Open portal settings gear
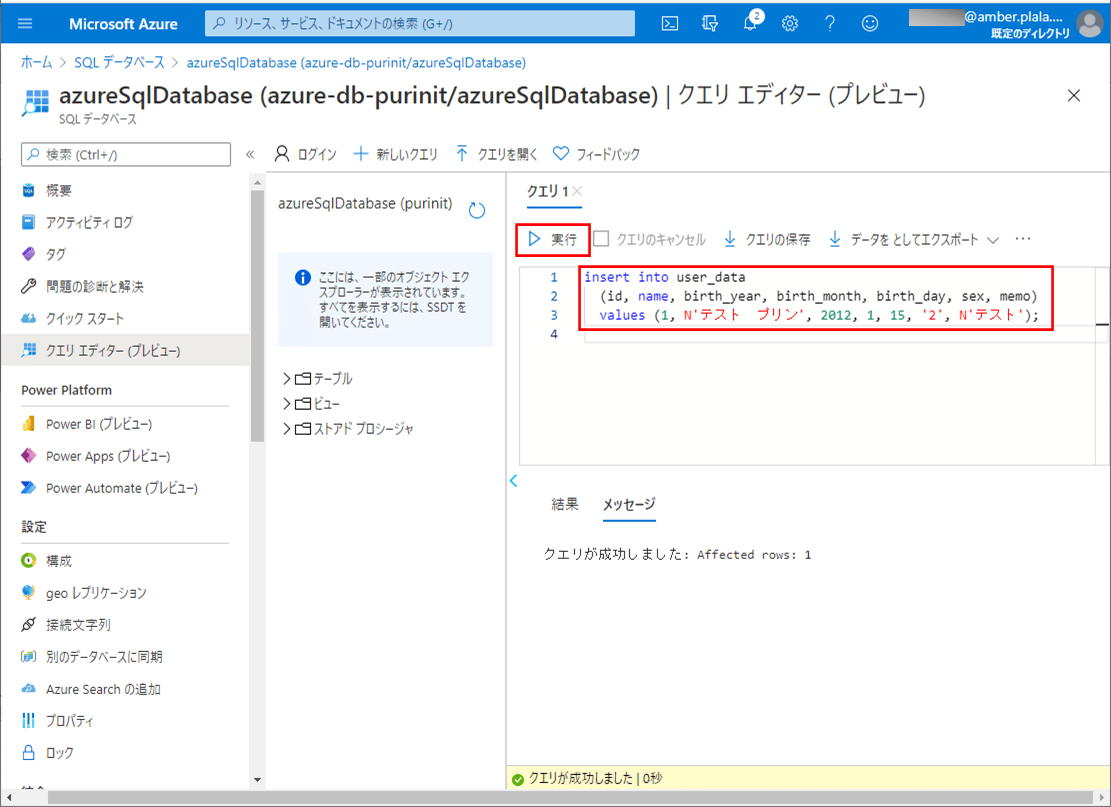Image resolution: width=1111 pixels, height=807 pixels. click(790, 23)
